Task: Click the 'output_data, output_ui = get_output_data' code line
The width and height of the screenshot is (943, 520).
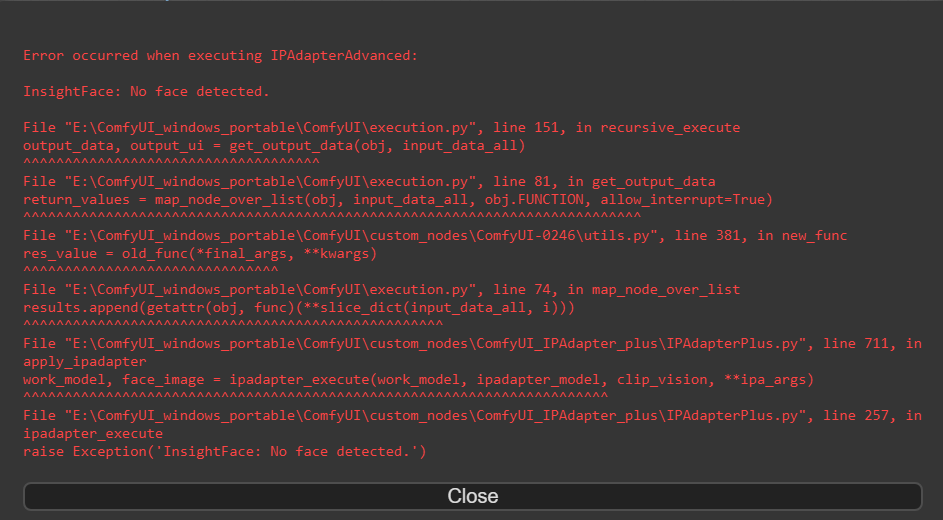Action: coord(274,145)
